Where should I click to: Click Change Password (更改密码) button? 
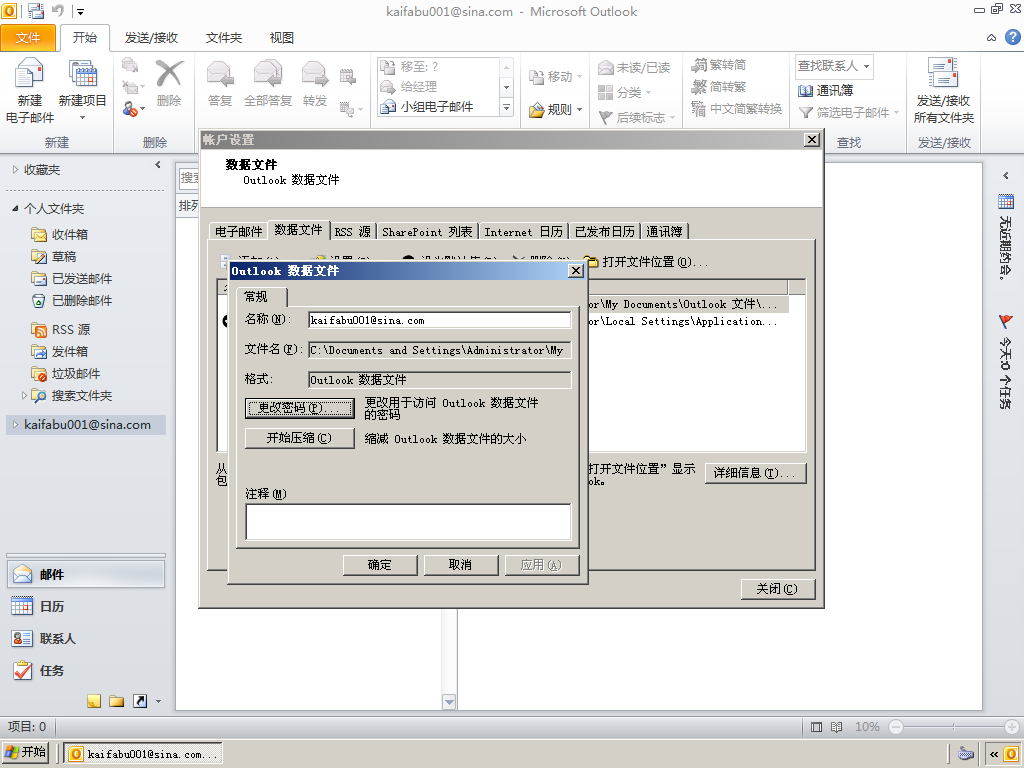click(x=300, y=408)
